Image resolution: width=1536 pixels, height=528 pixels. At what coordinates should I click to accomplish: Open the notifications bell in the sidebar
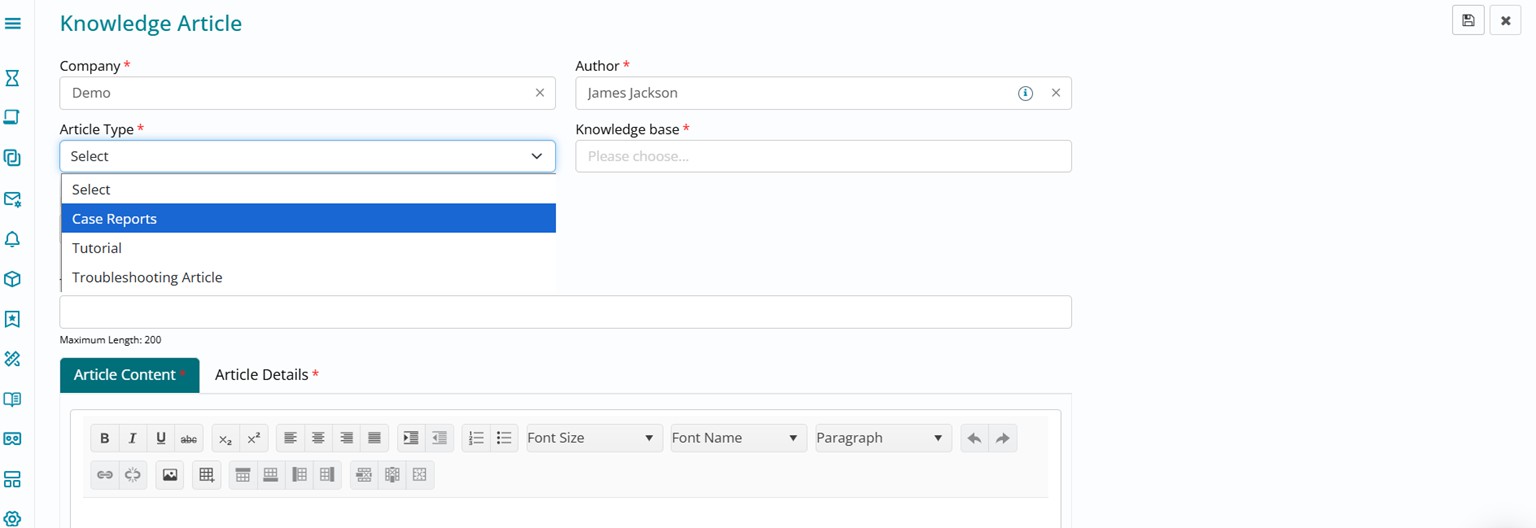point(12,239)
